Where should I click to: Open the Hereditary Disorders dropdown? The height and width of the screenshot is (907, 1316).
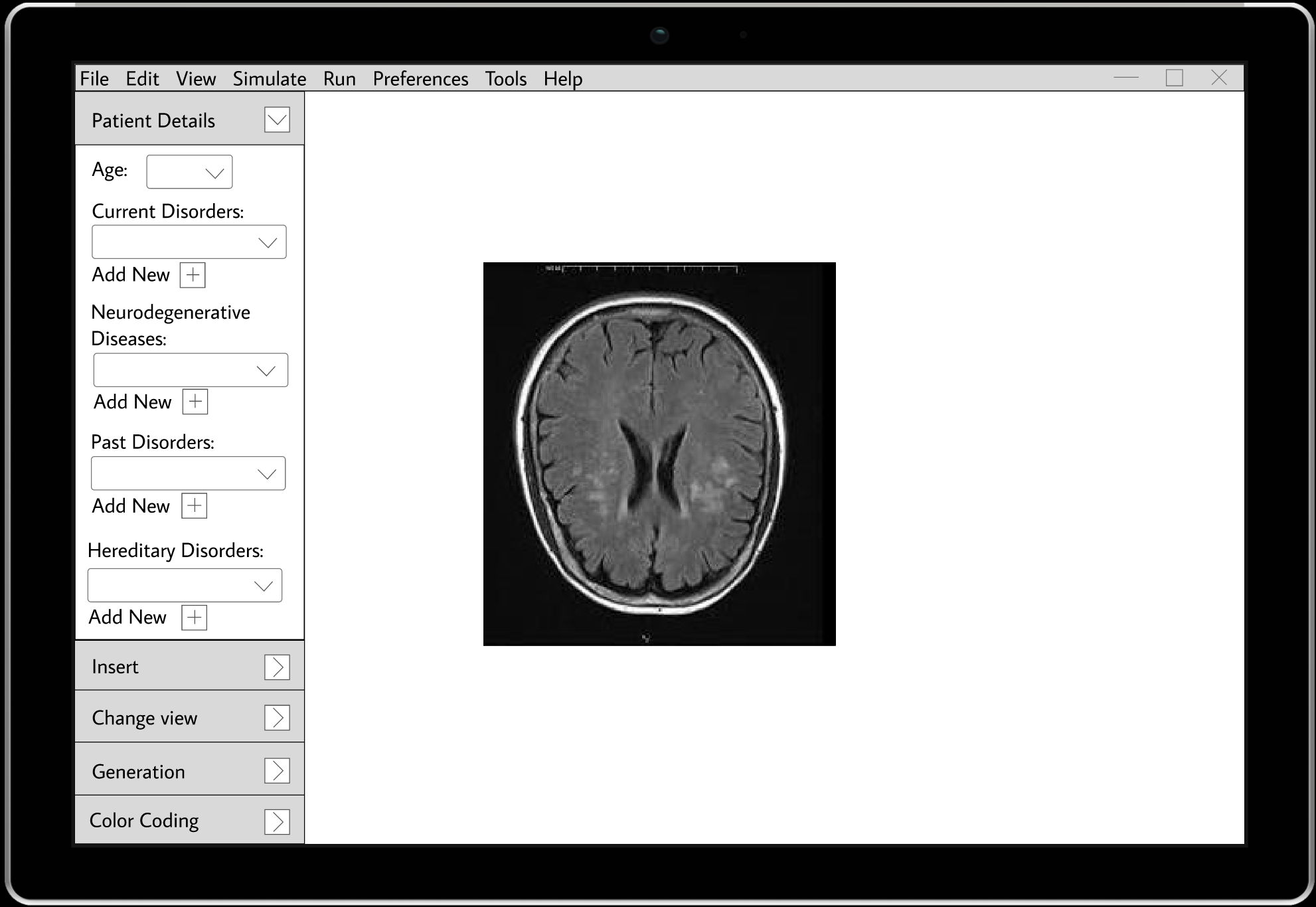(185, 586)
